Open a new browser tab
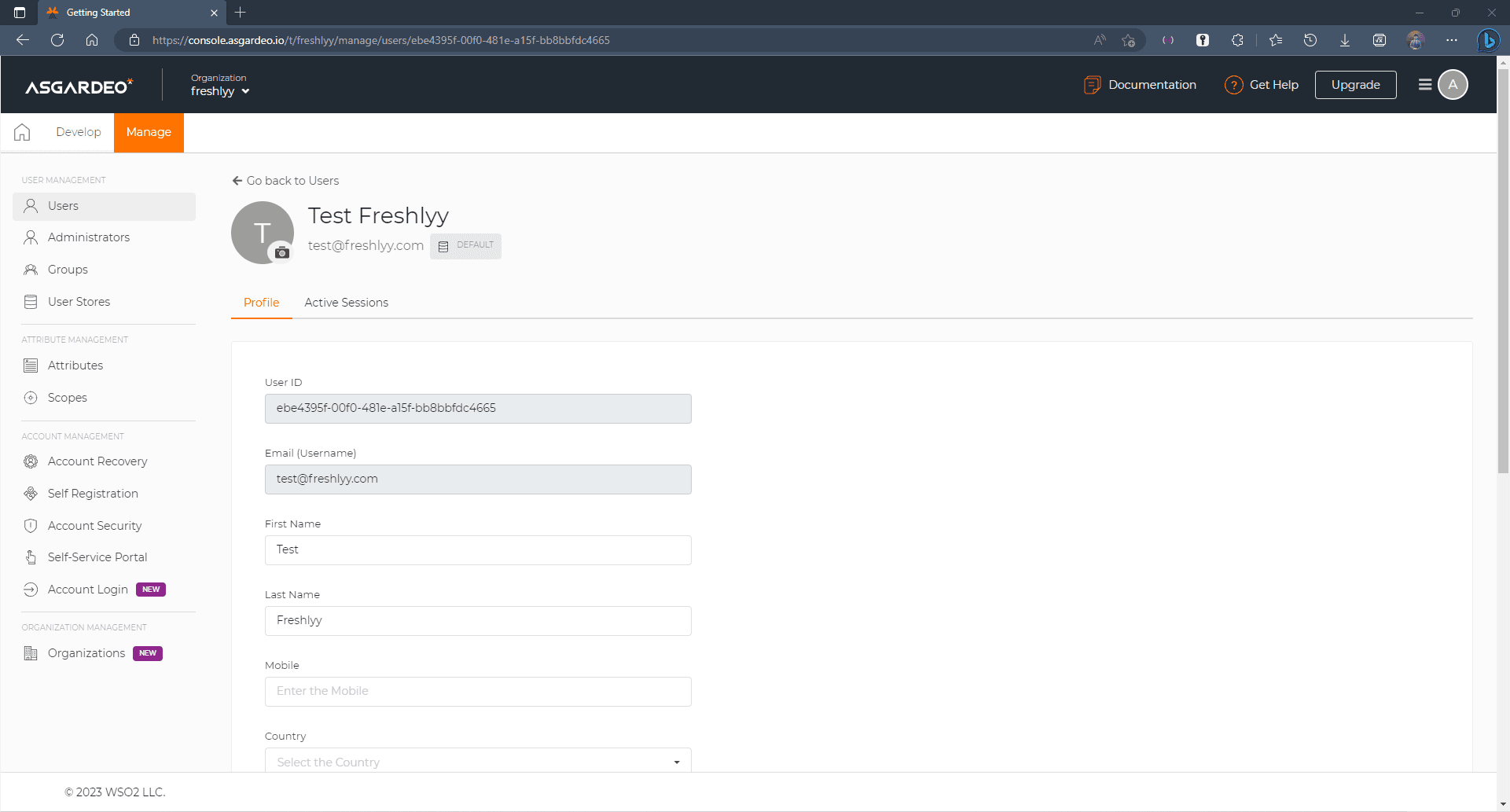1510x812 pixels. [241, 13]
